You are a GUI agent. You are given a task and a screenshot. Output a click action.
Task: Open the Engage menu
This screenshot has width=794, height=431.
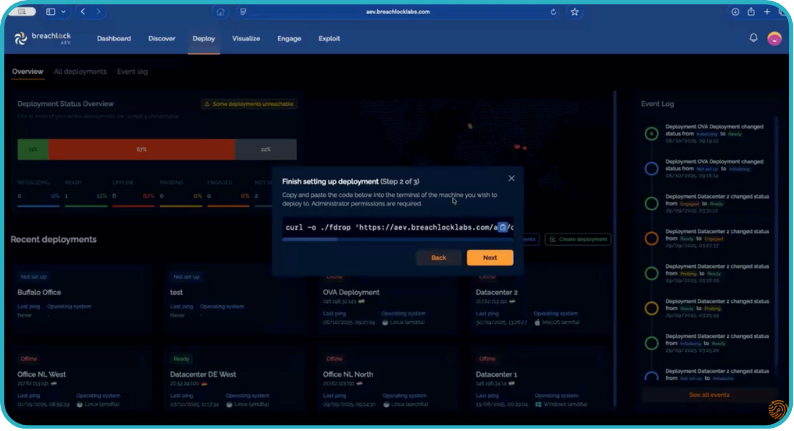pyautogui.click(x=289, y=38)
